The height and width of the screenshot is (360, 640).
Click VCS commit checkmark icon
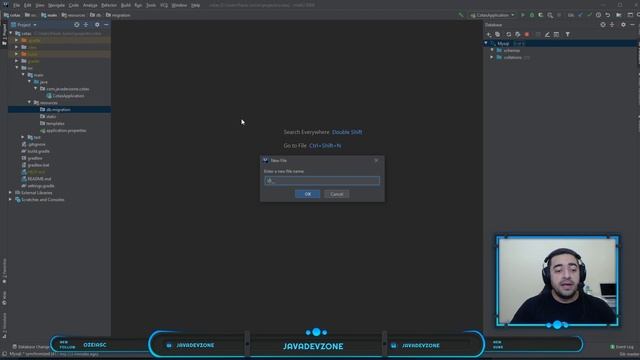[589, 15]
